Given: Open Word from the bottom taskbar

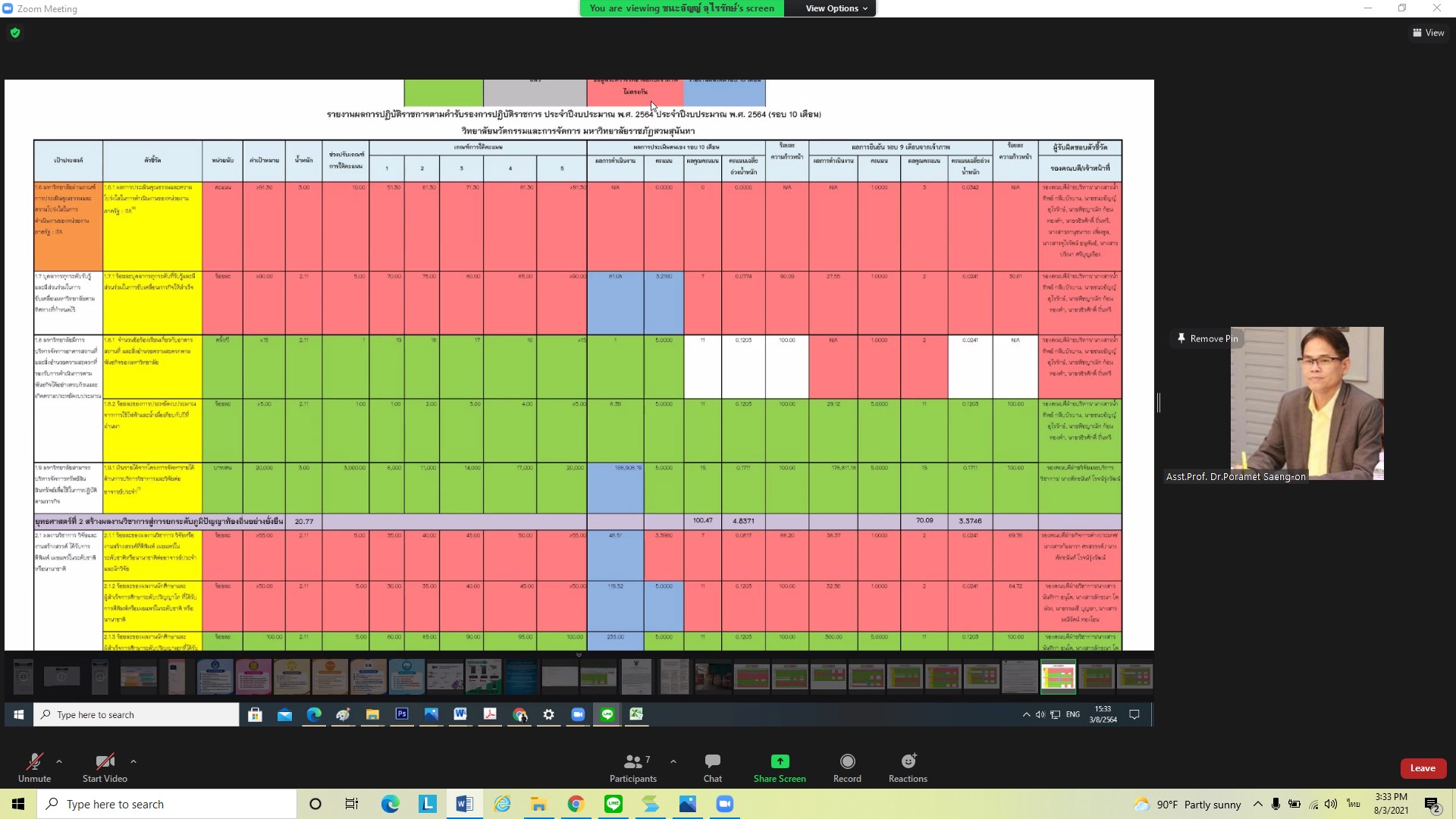Looking at the screenshot, I should coord(464,804).
